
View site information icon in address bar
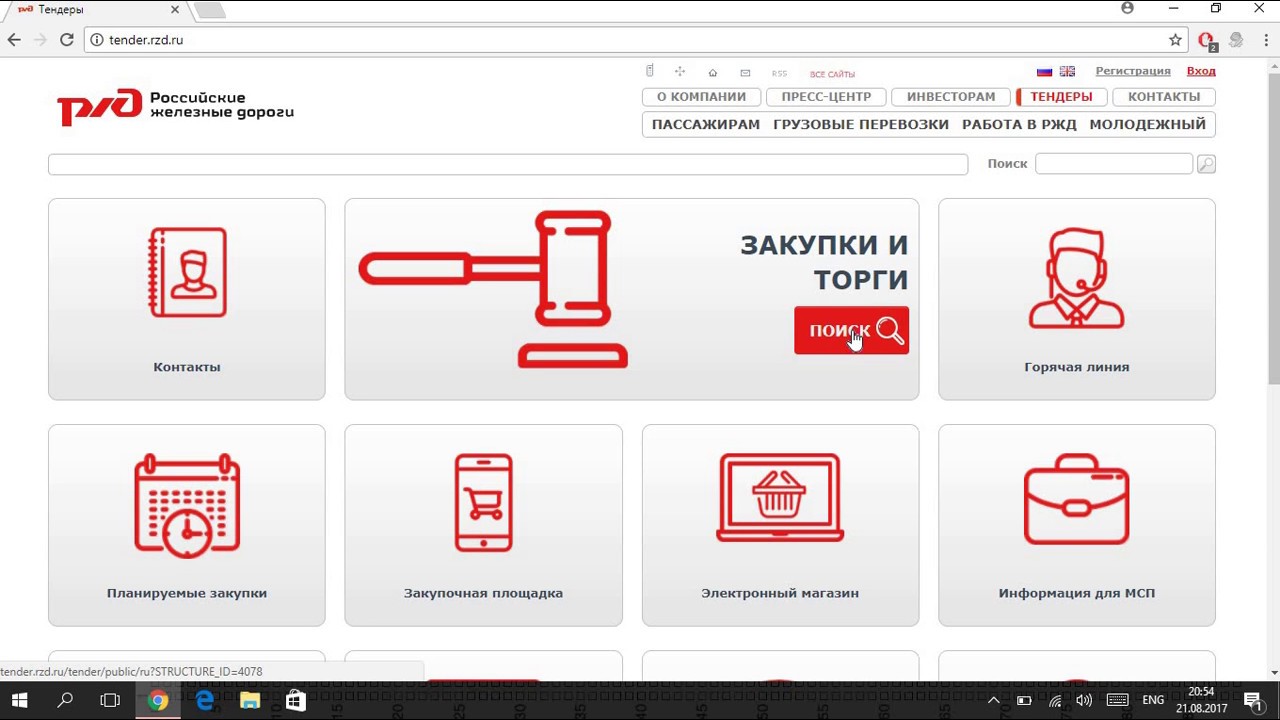point(96,40)
